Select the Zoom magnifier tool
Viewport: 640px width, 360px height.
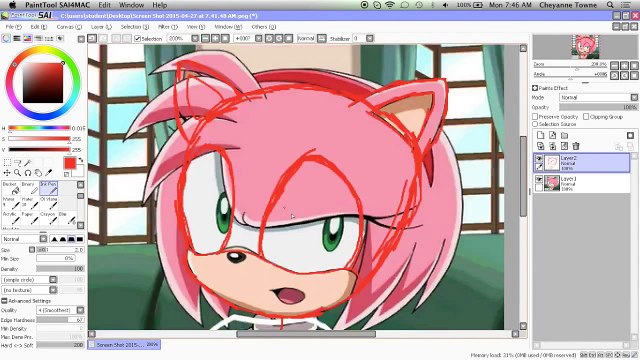18,173
